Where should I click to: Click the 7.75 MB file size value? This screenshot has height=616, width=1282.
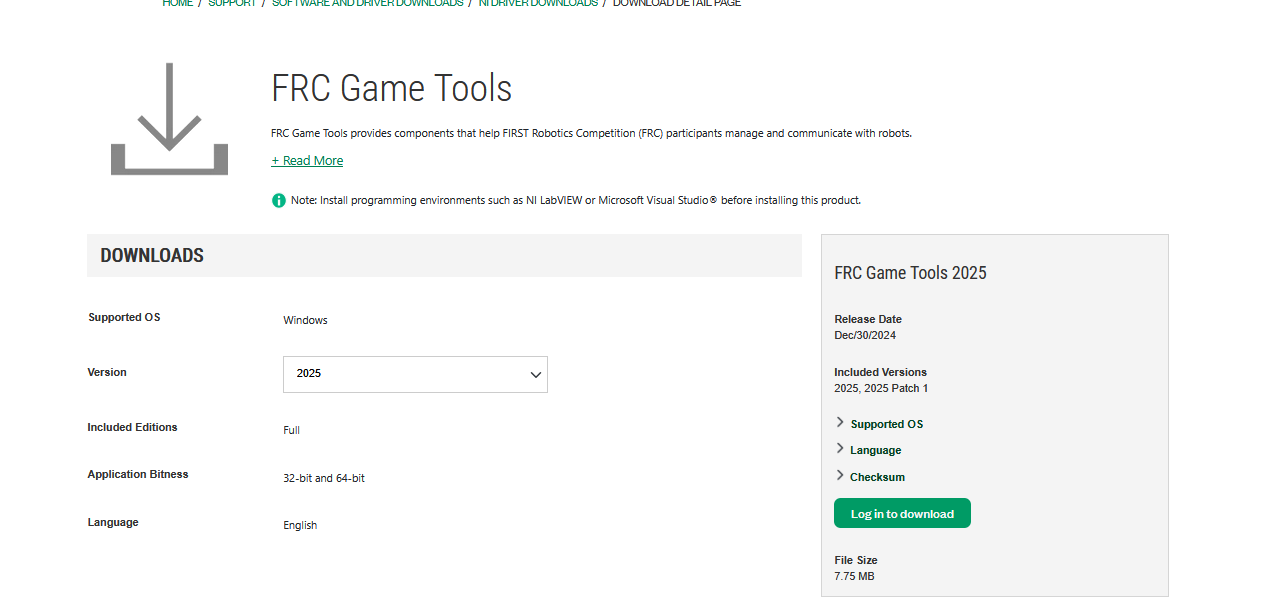point(854,576)
